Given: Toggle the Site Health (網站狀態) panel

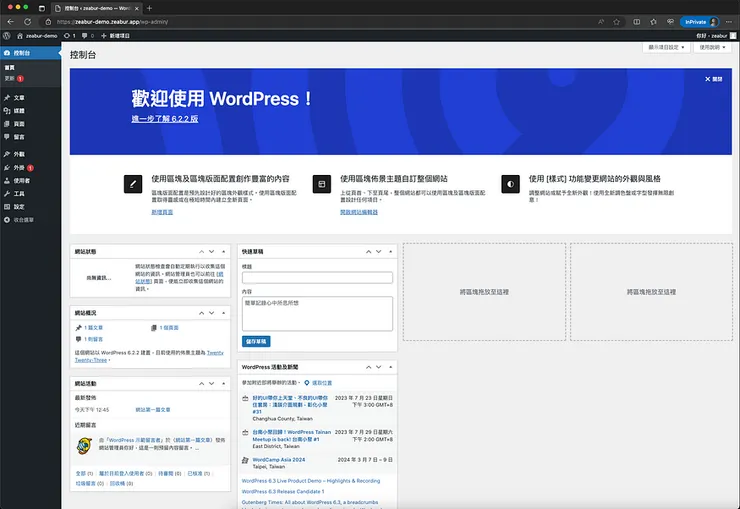Looking at the screenshot, I should (x=224, y=251).
